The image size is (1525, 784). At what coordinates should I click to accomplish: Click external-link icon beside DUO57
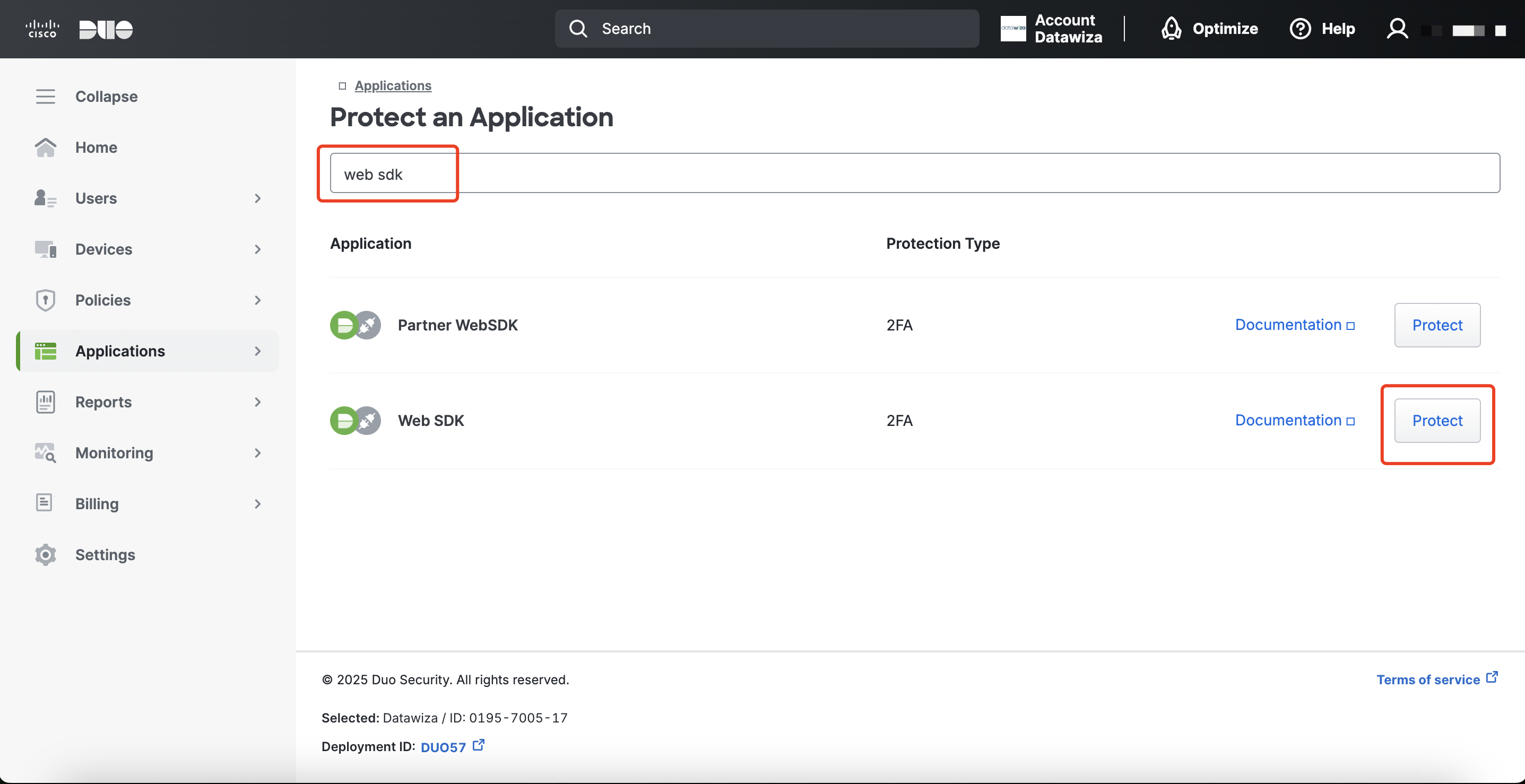[x=478, y=745]
